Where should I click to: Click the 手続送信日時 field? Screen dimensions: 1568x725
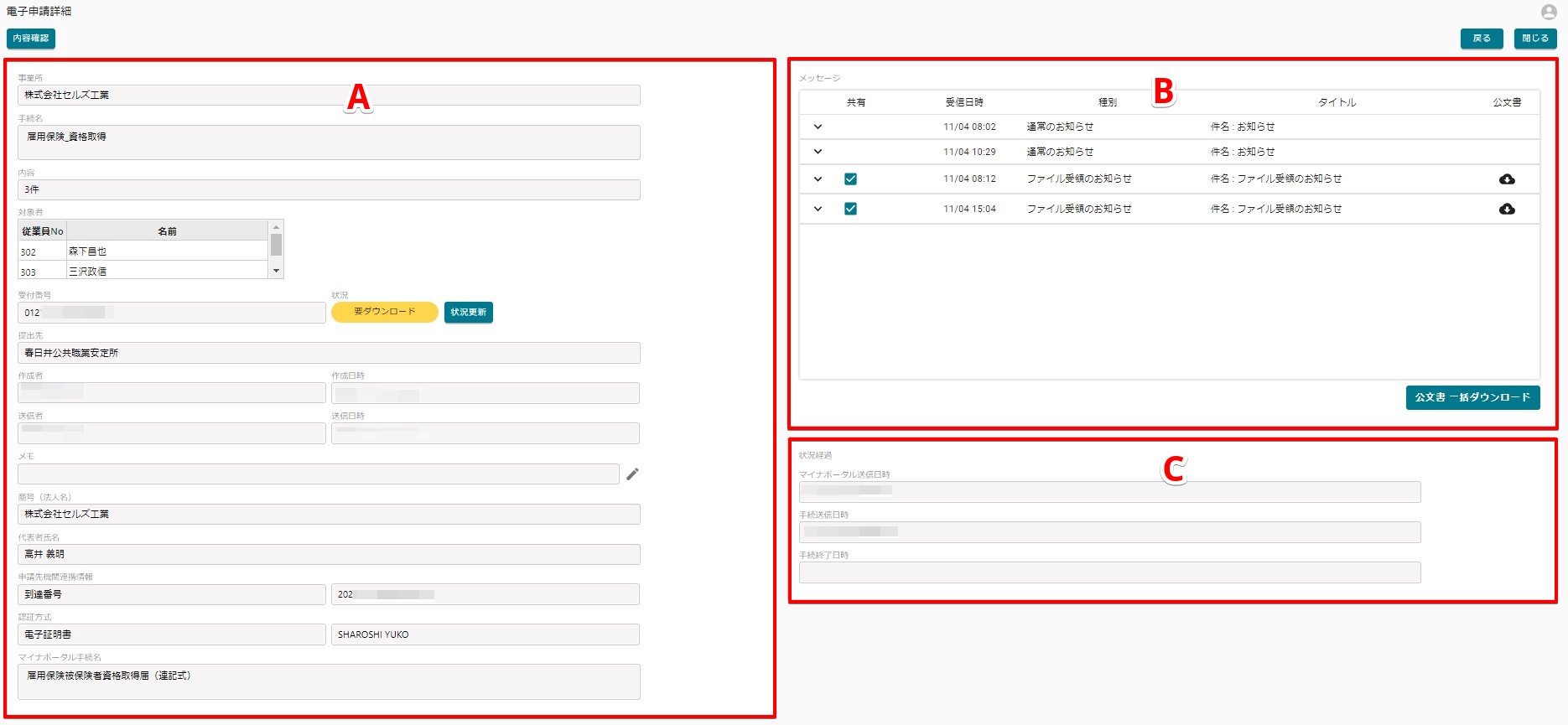[x=1110, y=532]
